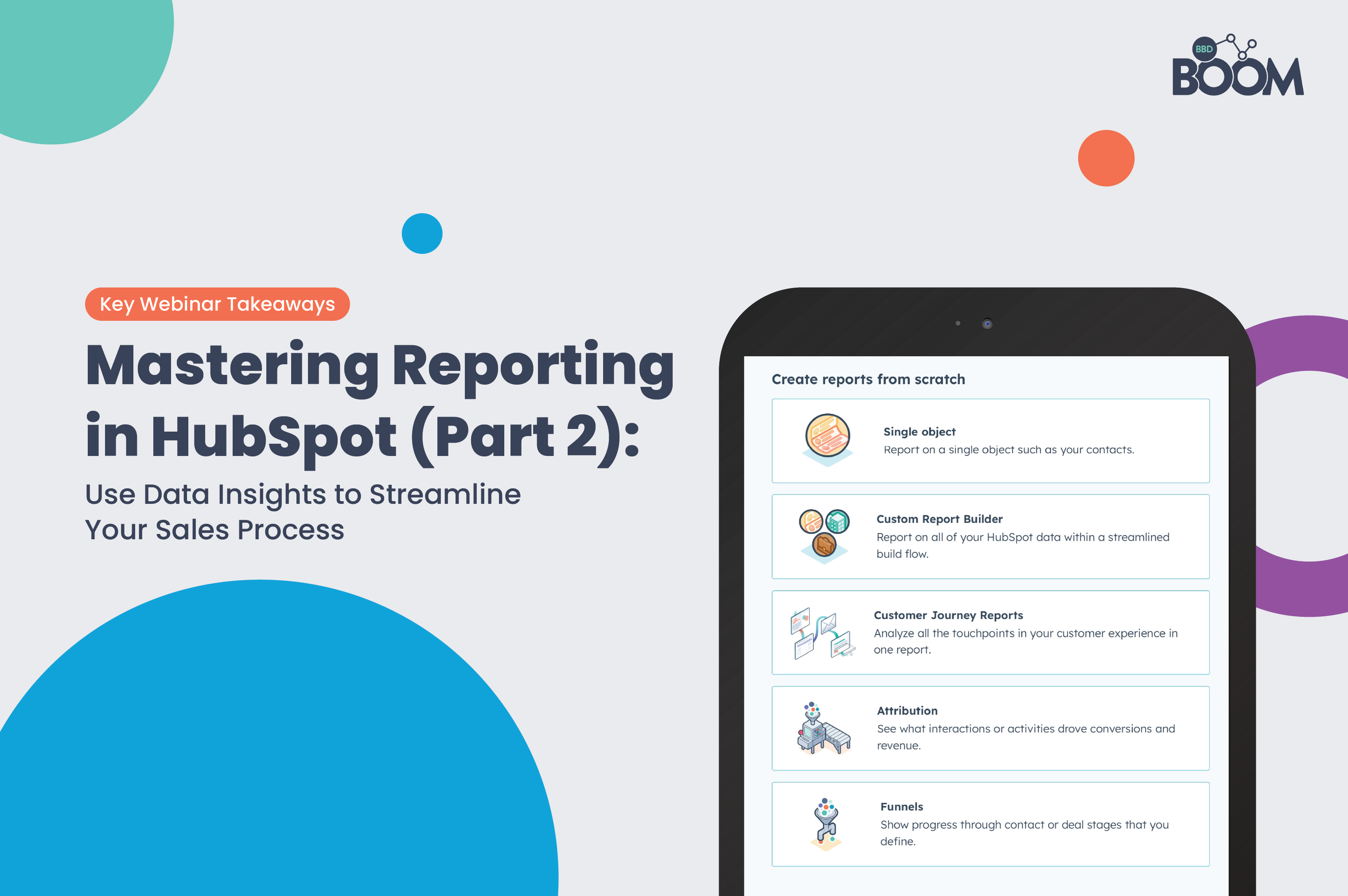Click the Custom Report Builder icon
Image resolution: width=1348 pixels, height=896 pixels.
824,536
